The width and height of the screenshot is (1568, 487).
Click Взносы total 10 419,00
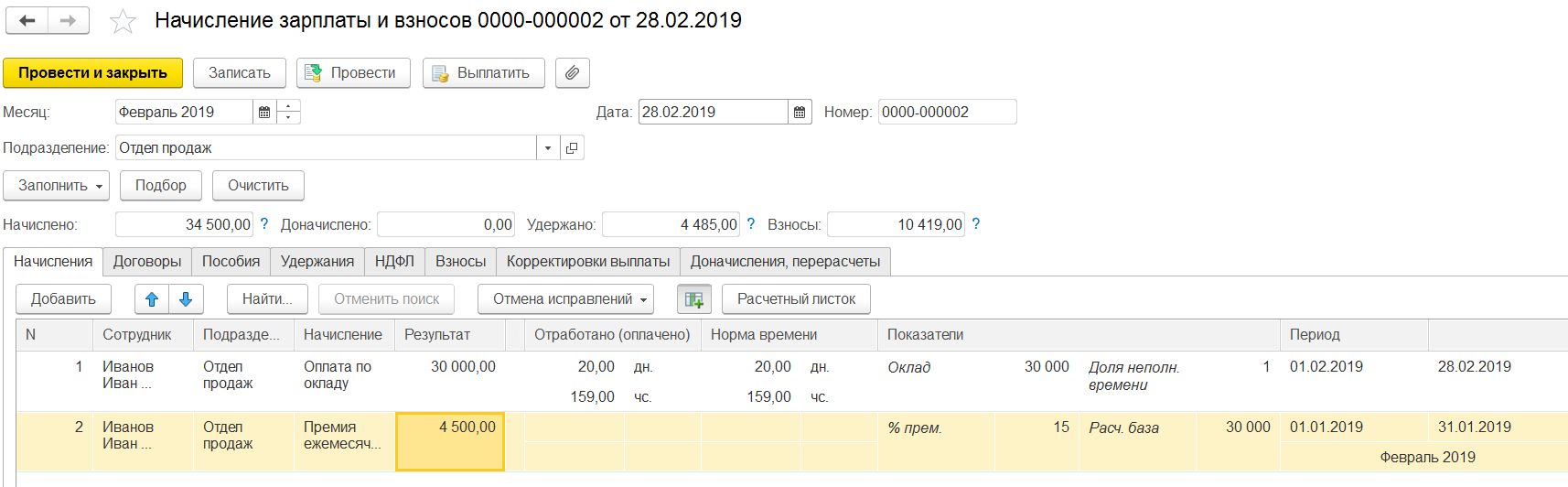click(x=897, y=224)
